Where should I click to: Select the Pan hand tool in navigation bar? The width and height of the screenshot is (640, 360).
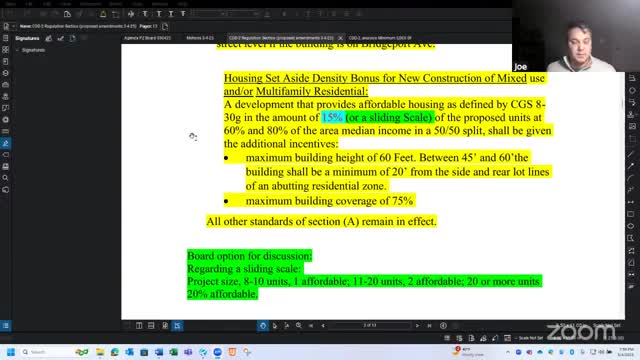click(262, 326)
